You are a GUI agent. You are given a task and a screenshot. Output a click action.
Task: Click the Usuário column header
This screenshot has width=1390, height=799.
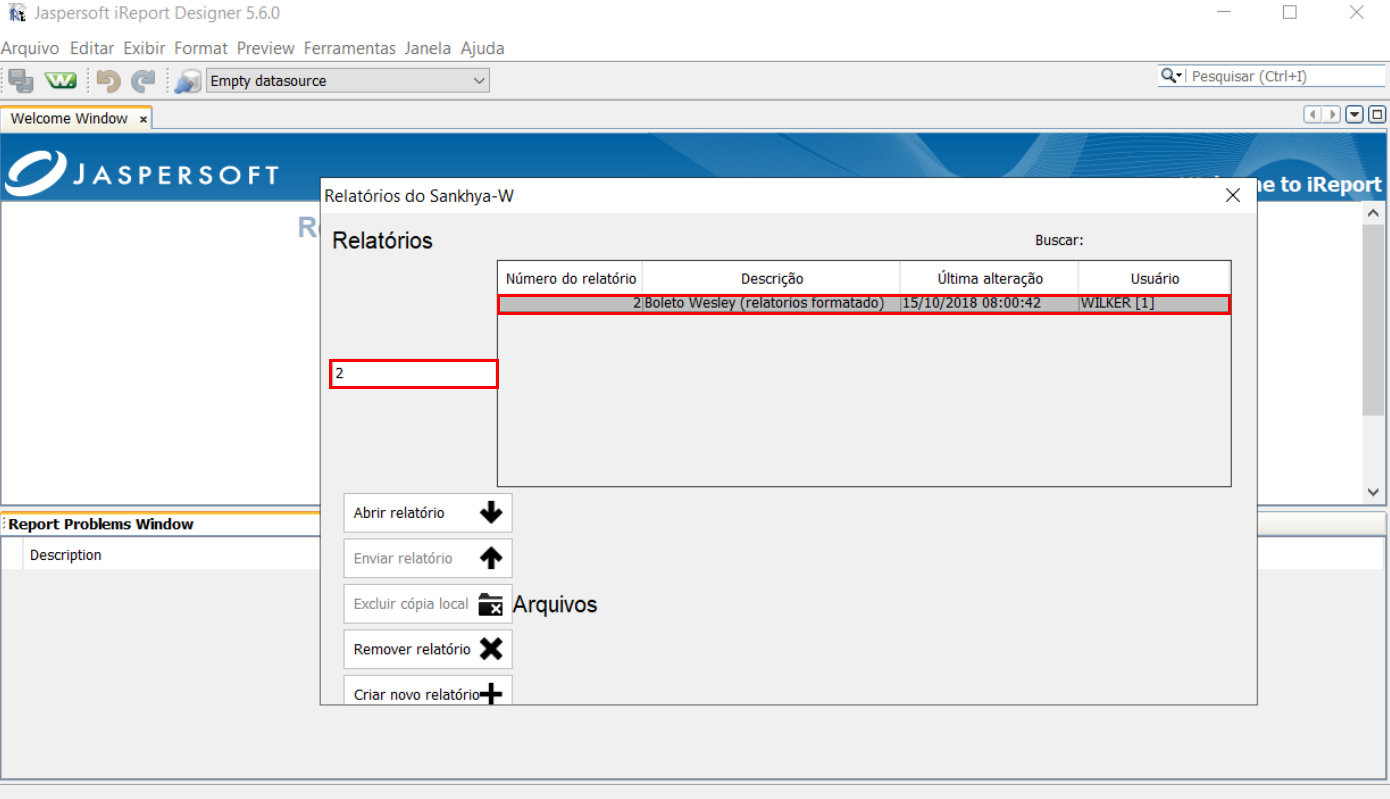coord(1154,278)
